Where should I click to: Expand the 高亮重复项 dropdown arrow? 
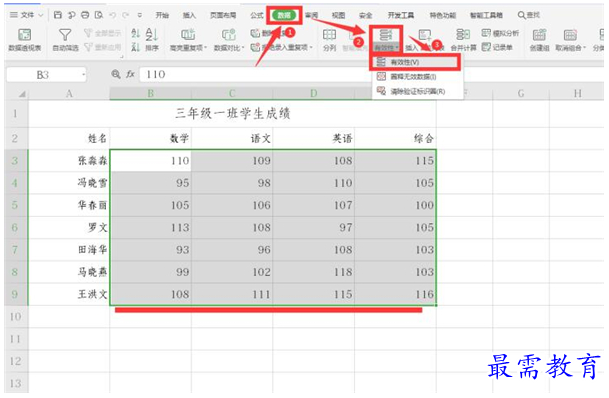click(205, 48)
